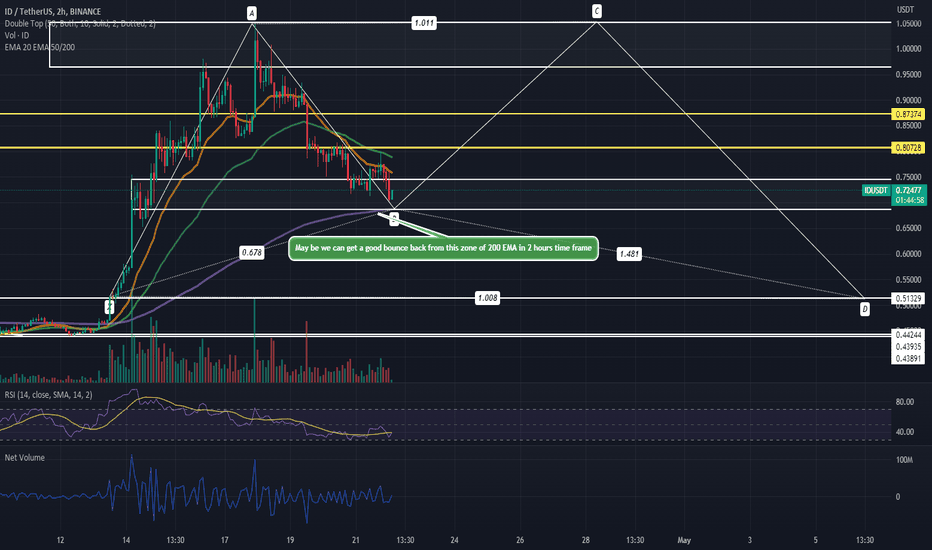This screenshot has height=550, width=932.
Task: Click the 1.011 ratio label
Action: pos(424,23)
